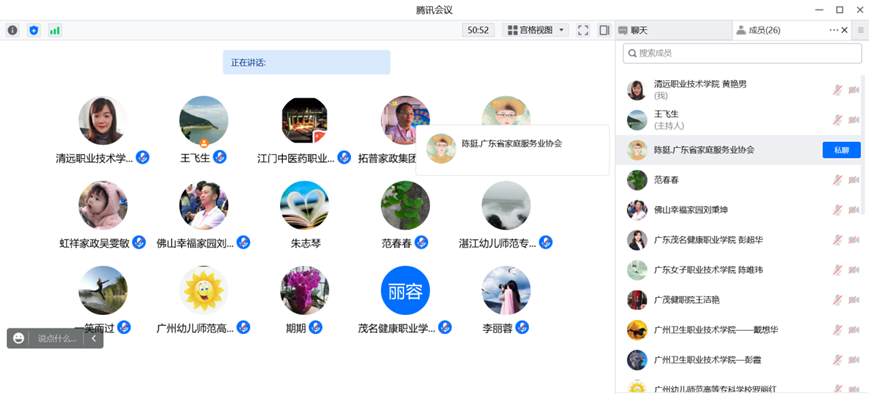Click muted mic badge beside 范春春 in grid
The height and width of the screenshot is (394, 869).
point(421,242)
